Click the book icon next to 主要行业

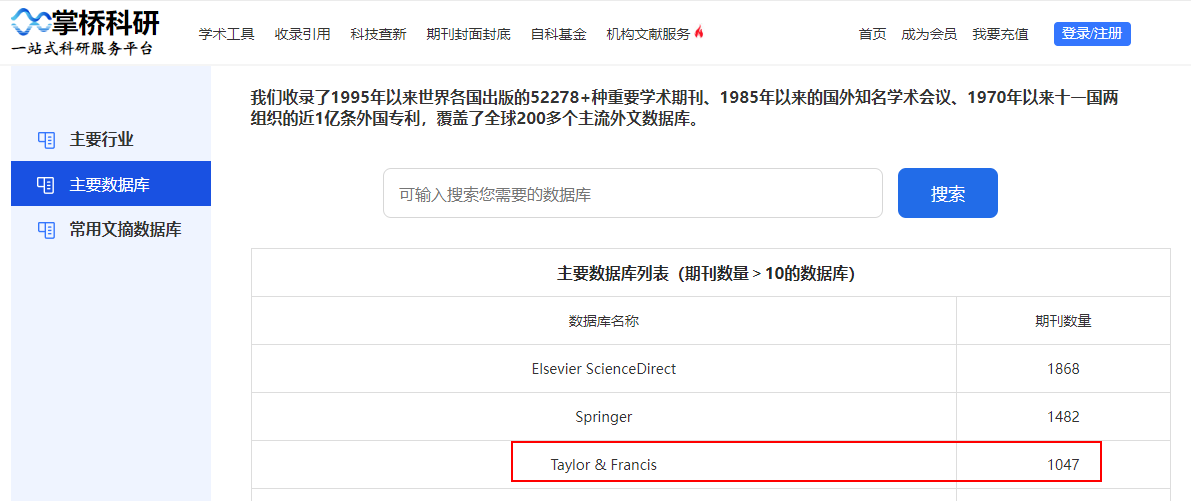click(x=46, y=140)
